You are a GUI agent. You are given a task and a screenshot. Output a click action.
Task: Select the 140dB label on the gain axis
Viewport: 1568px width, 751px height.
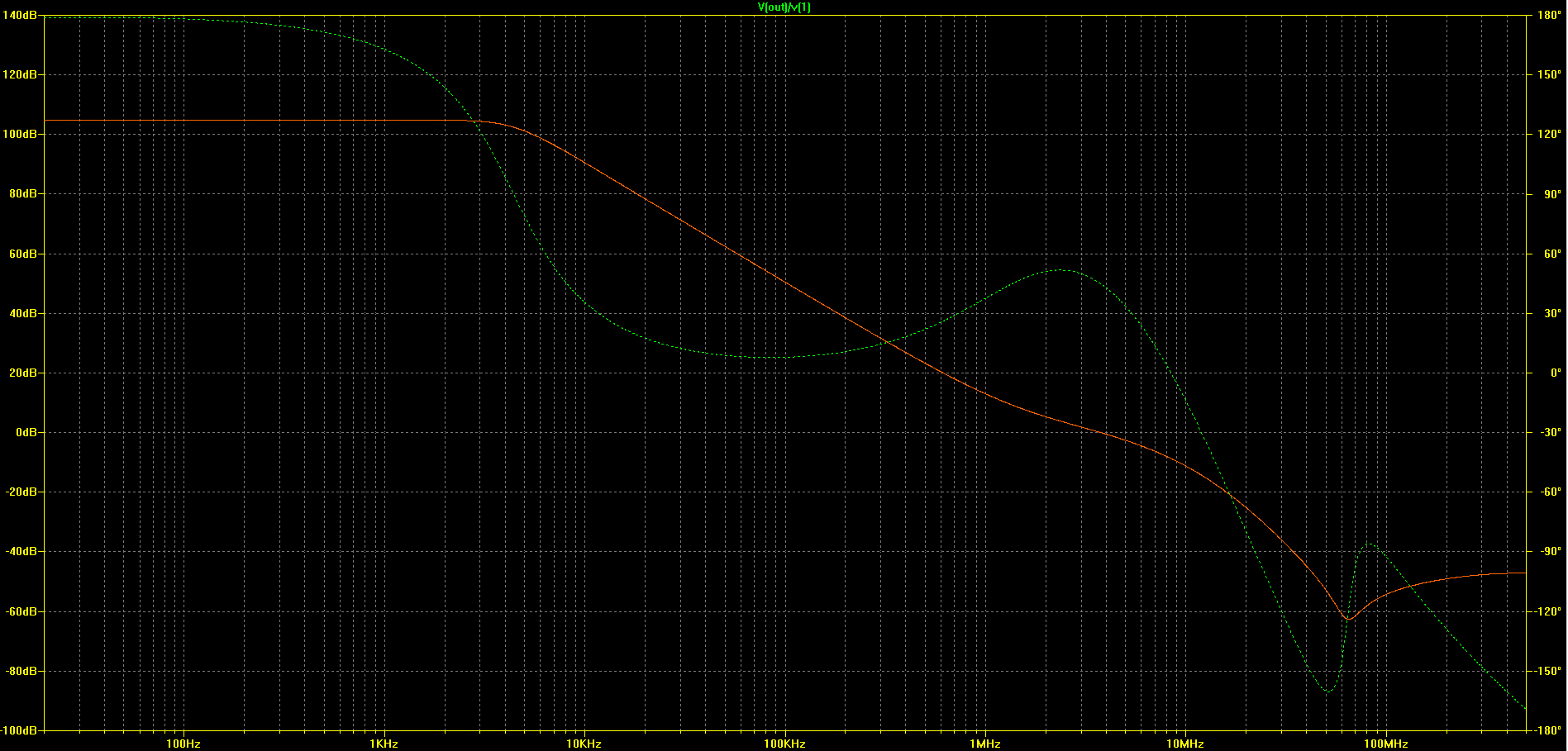pyautogui.click(x=19, y=15)
